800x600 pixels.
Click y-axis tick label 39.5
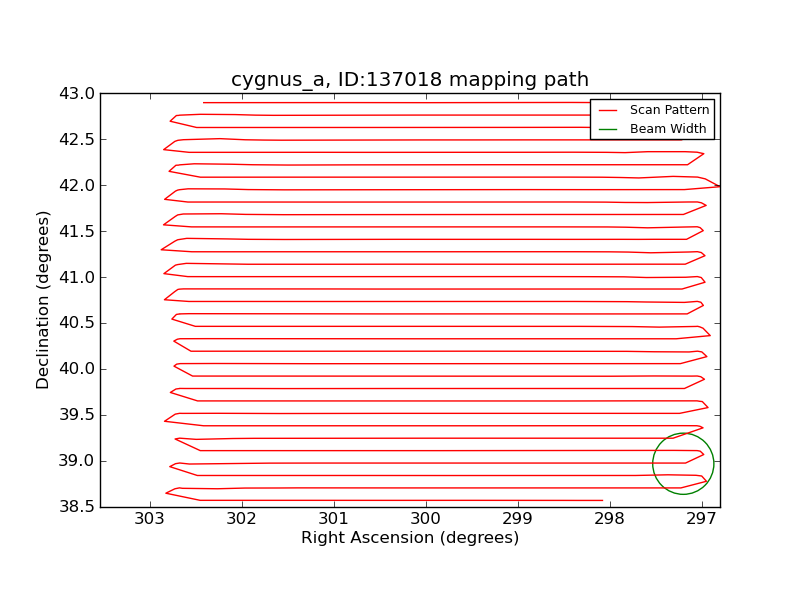pyautogui.click(x=77, y=415)
